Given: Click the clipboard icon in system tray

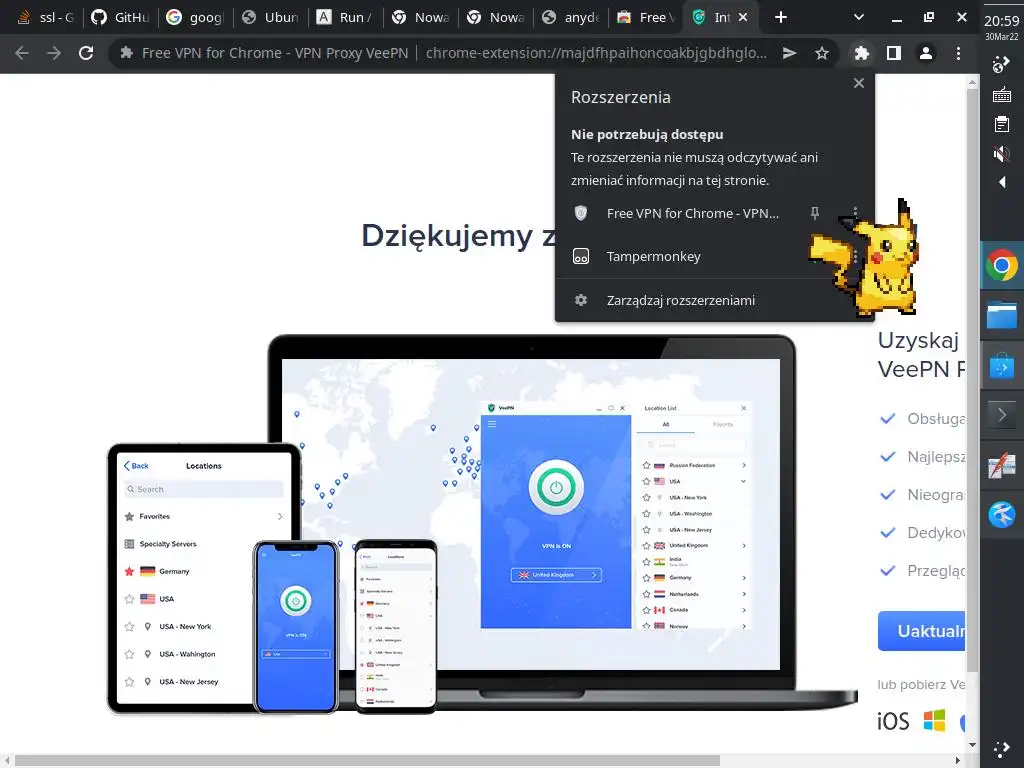Looking at the screenshot, I should [x=1002, y=124].
